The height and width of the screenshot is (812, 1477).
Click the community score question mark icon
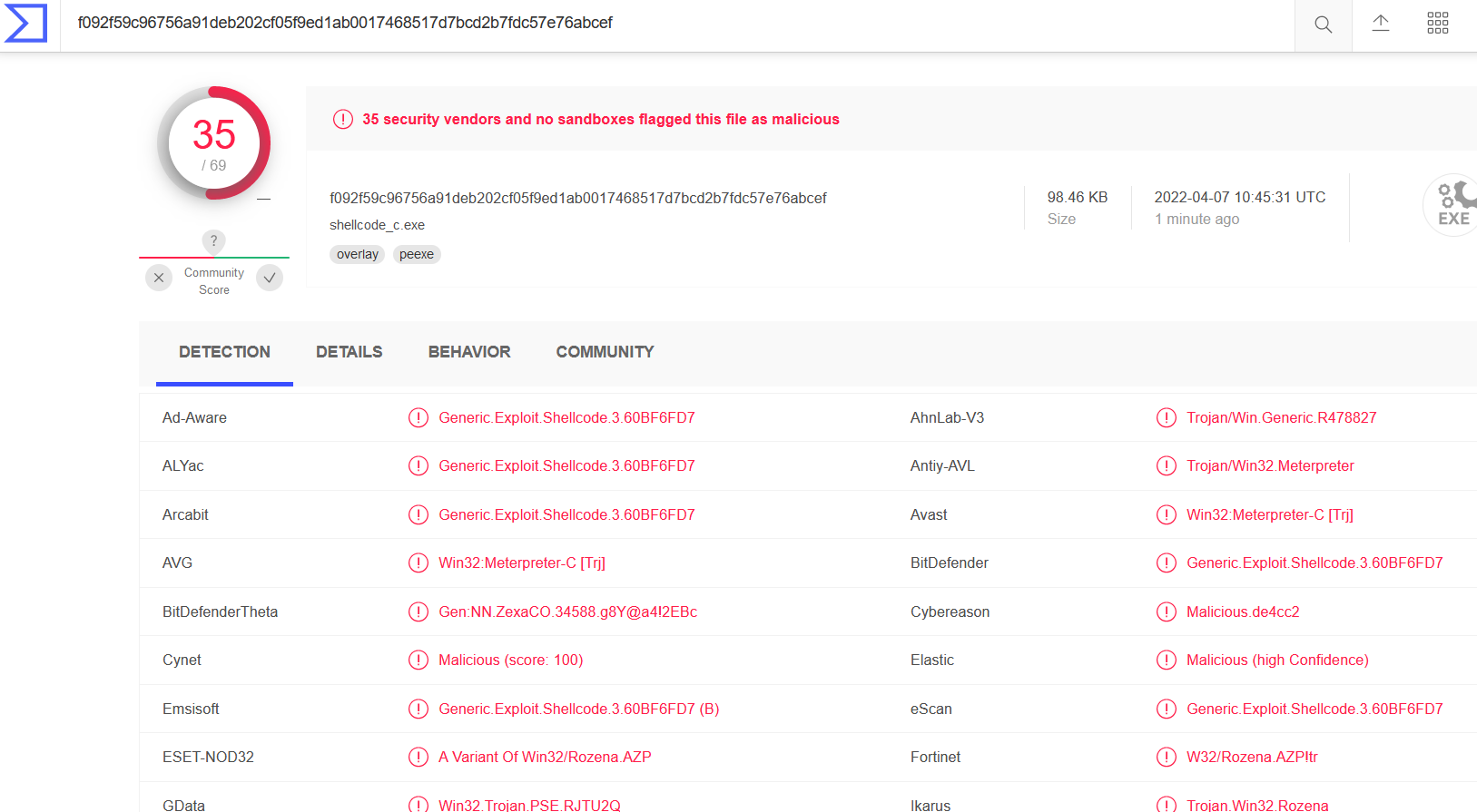(x=213, y=241)
